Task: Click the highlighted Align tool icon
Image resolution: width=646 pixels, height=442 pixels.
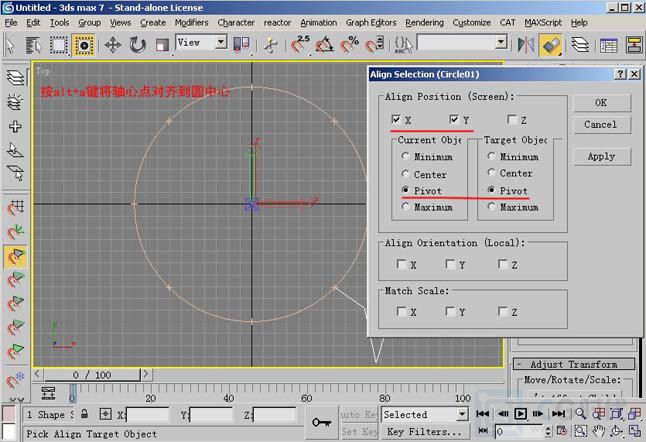Action: coord(551,45)
